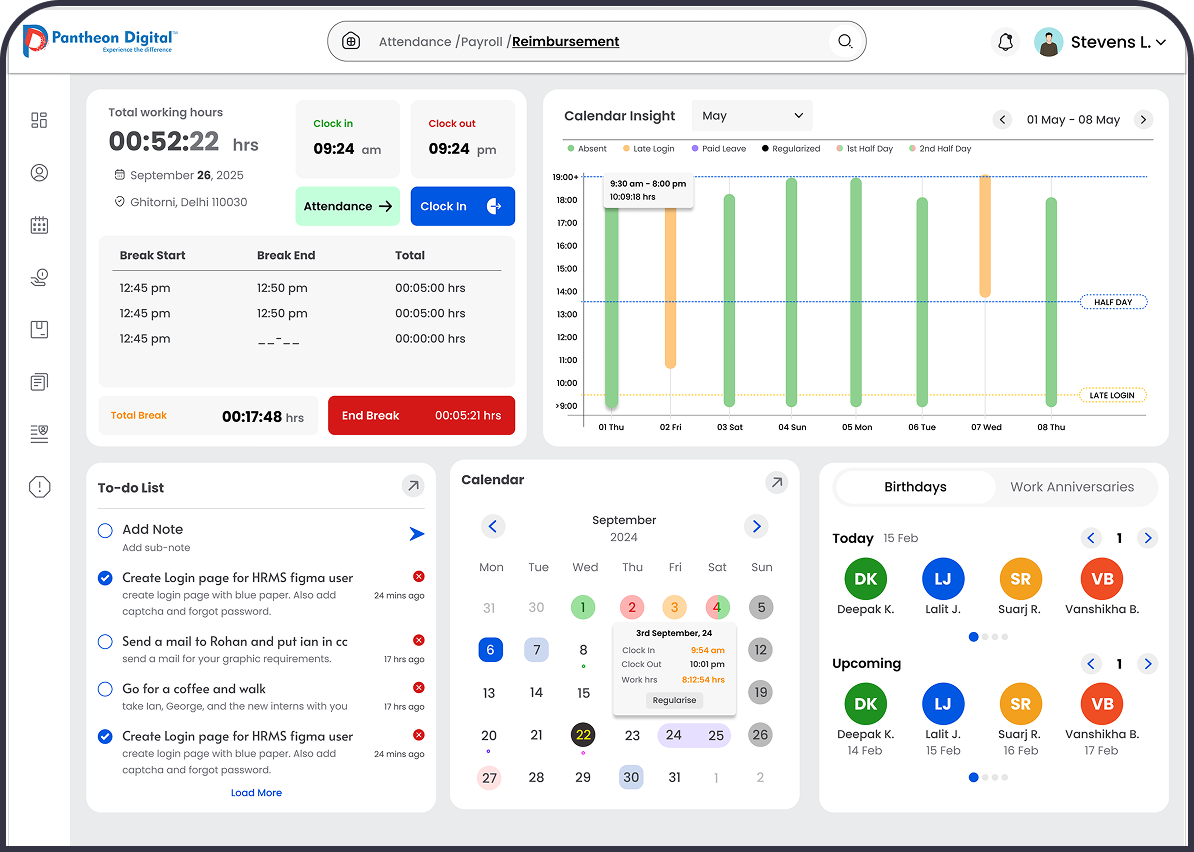1194x852 pixels.
Task: Select the Birthdays tab
Action: click(x=915, y=487)
